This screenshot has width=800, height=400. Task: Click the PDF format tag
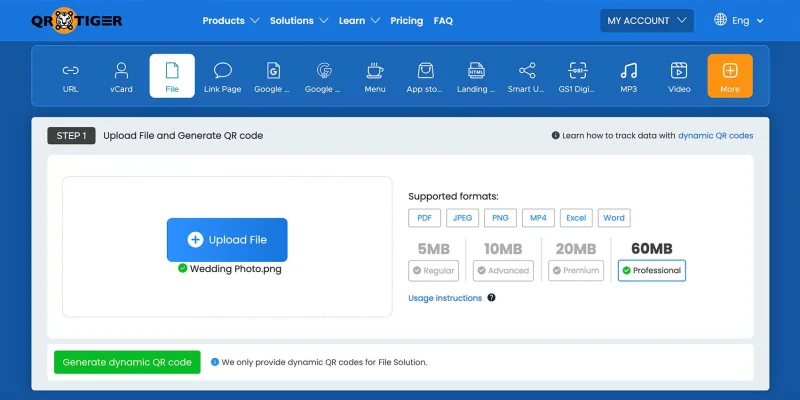tap(424, 218)
